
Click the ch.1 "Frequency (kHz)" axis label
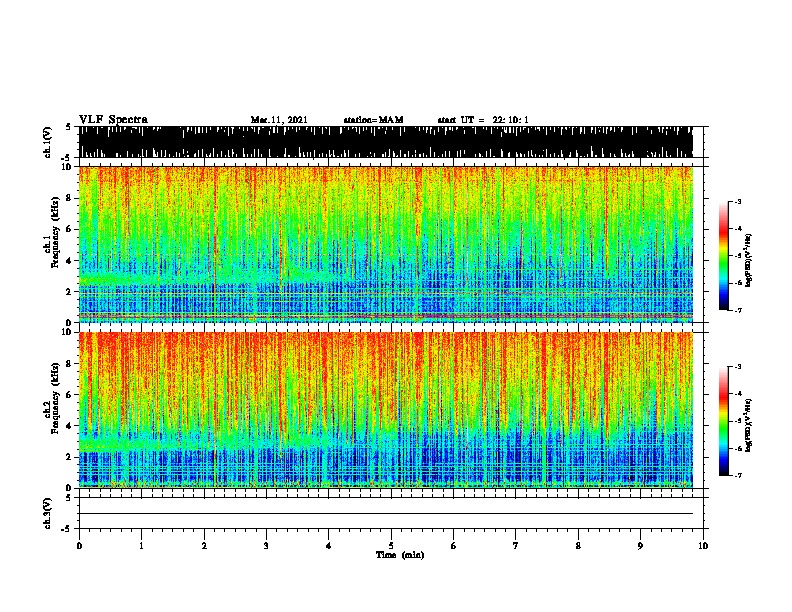point(55,233)
